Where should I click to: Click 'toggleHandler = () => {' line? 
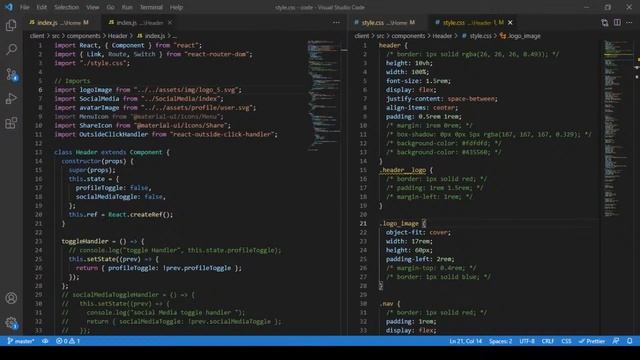102,241
